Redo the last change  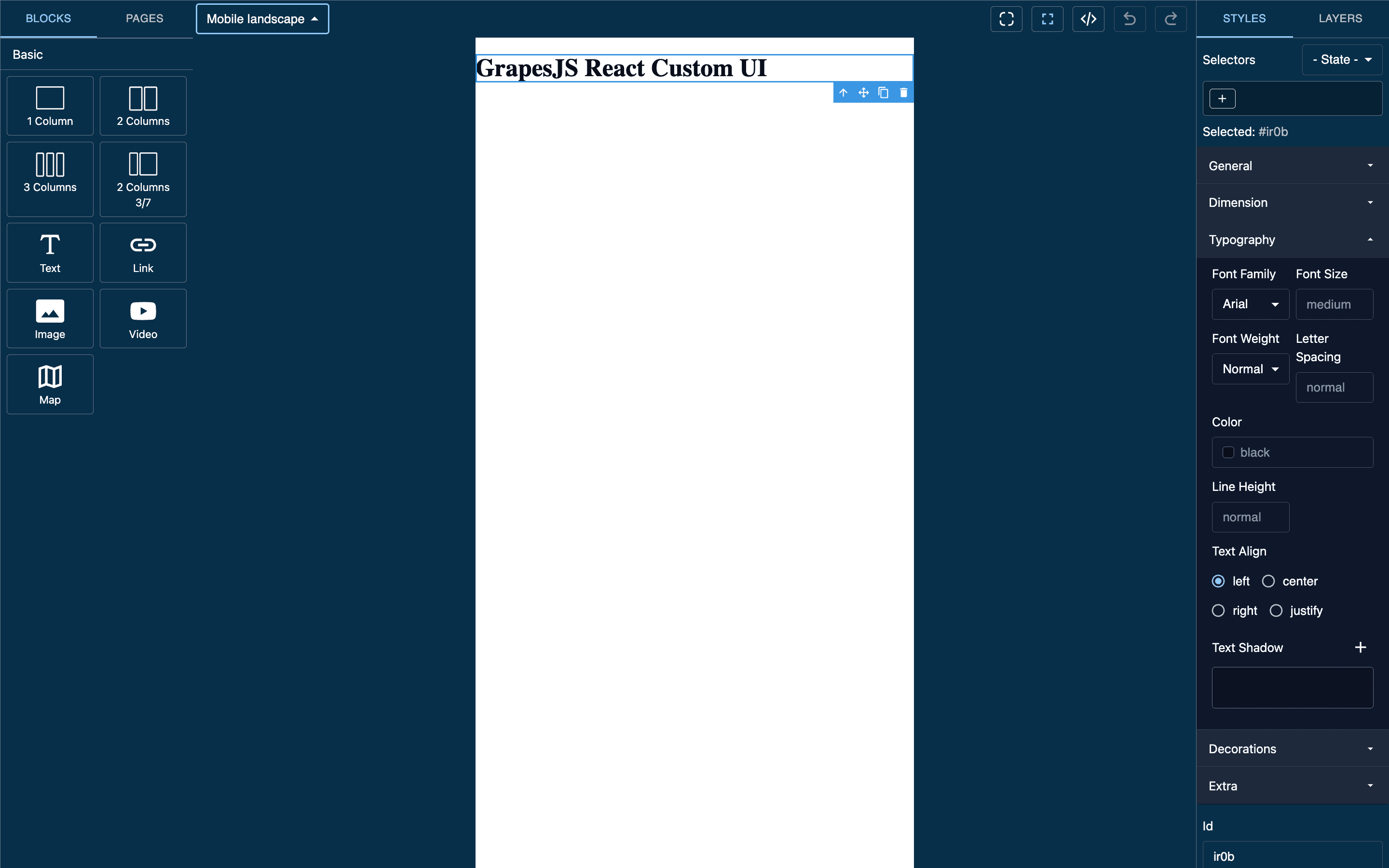pyautogui.click(x=1171, y=19)
